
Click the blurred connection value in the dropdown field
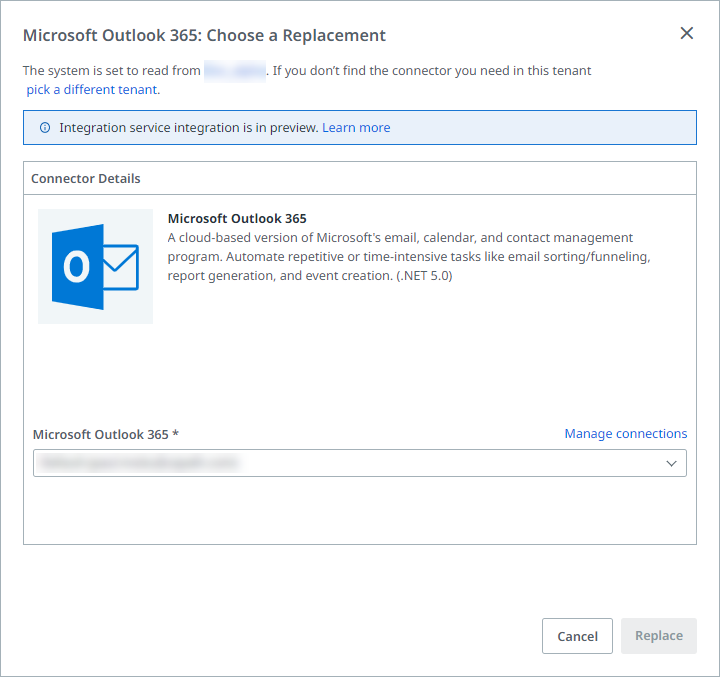[x=139, y=463]
